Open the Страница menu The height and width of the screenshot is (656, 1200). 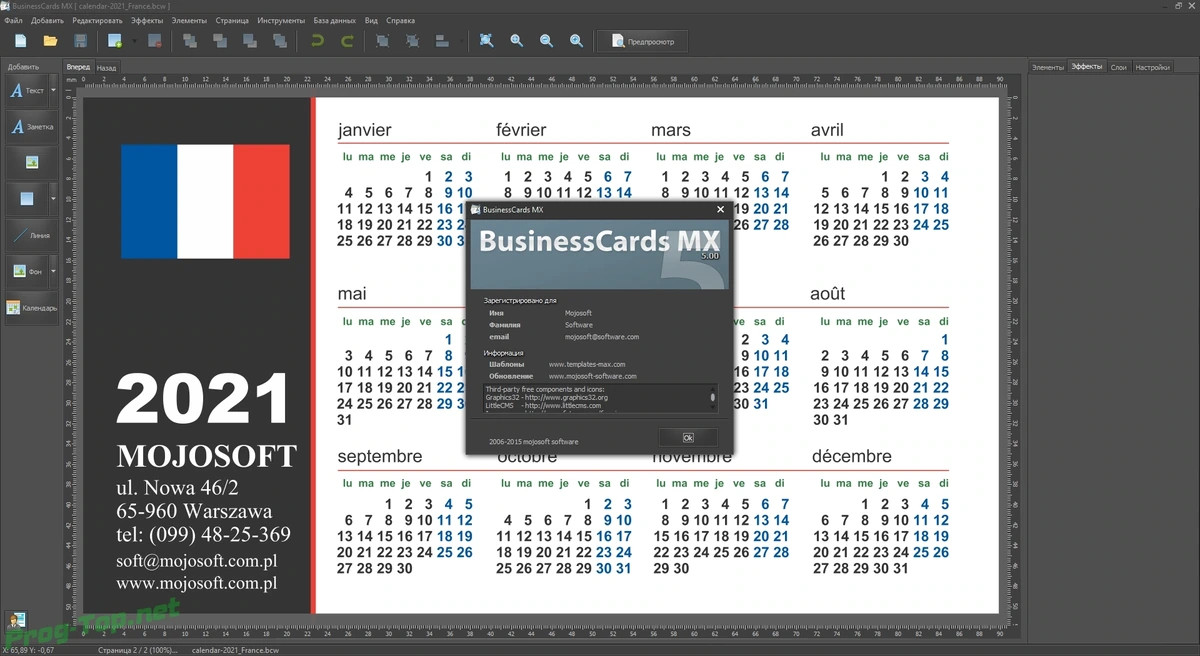(x=232, y=20)
